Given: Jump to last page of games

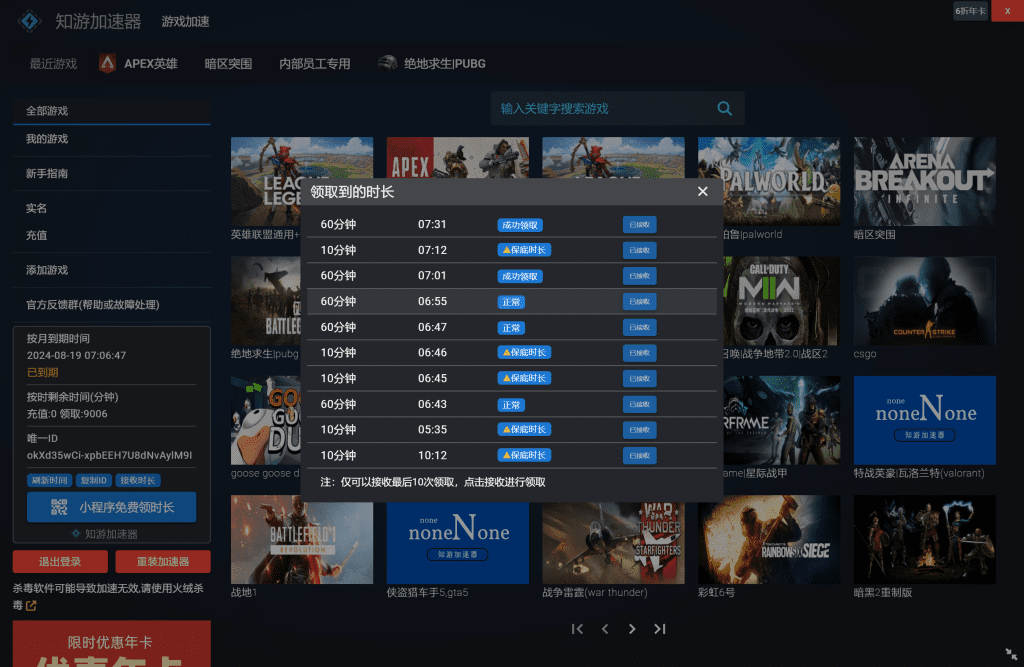Looking at the screenshot, I should point(660,628).
